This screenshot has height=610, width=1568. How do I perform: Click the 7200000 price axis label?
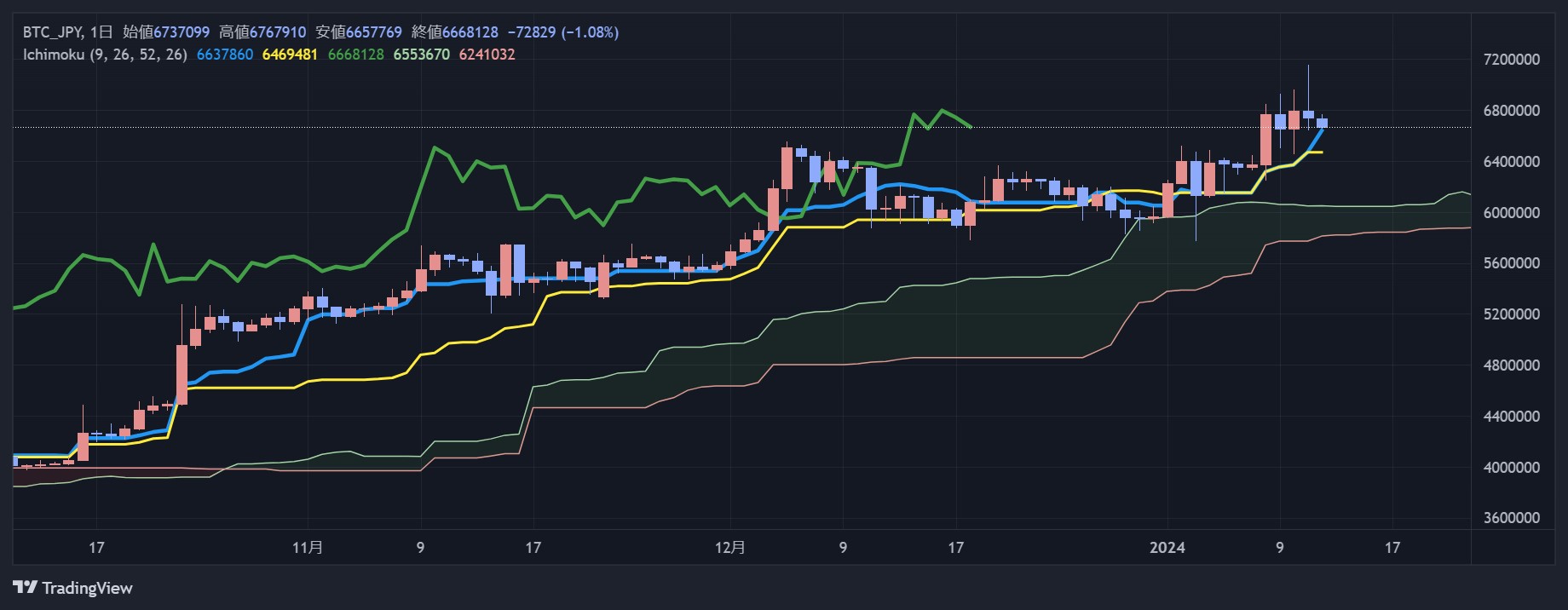[1511, 60]
